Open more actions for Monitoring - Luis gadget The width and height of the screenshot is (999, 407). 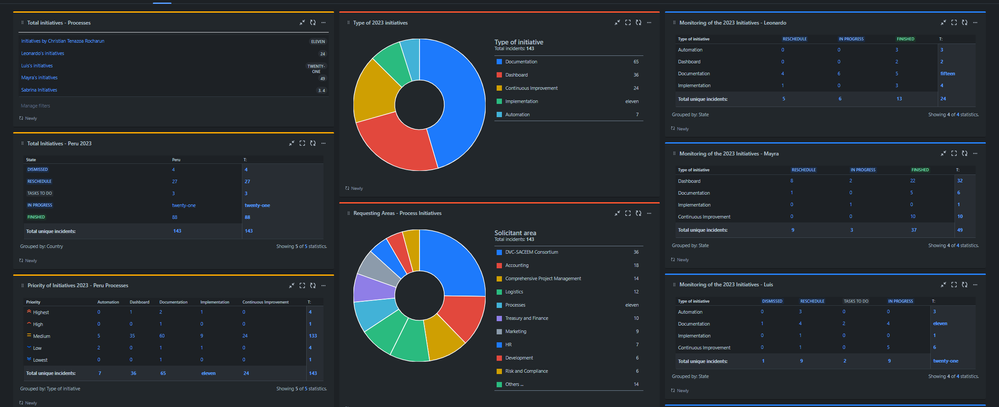point(975,284)
